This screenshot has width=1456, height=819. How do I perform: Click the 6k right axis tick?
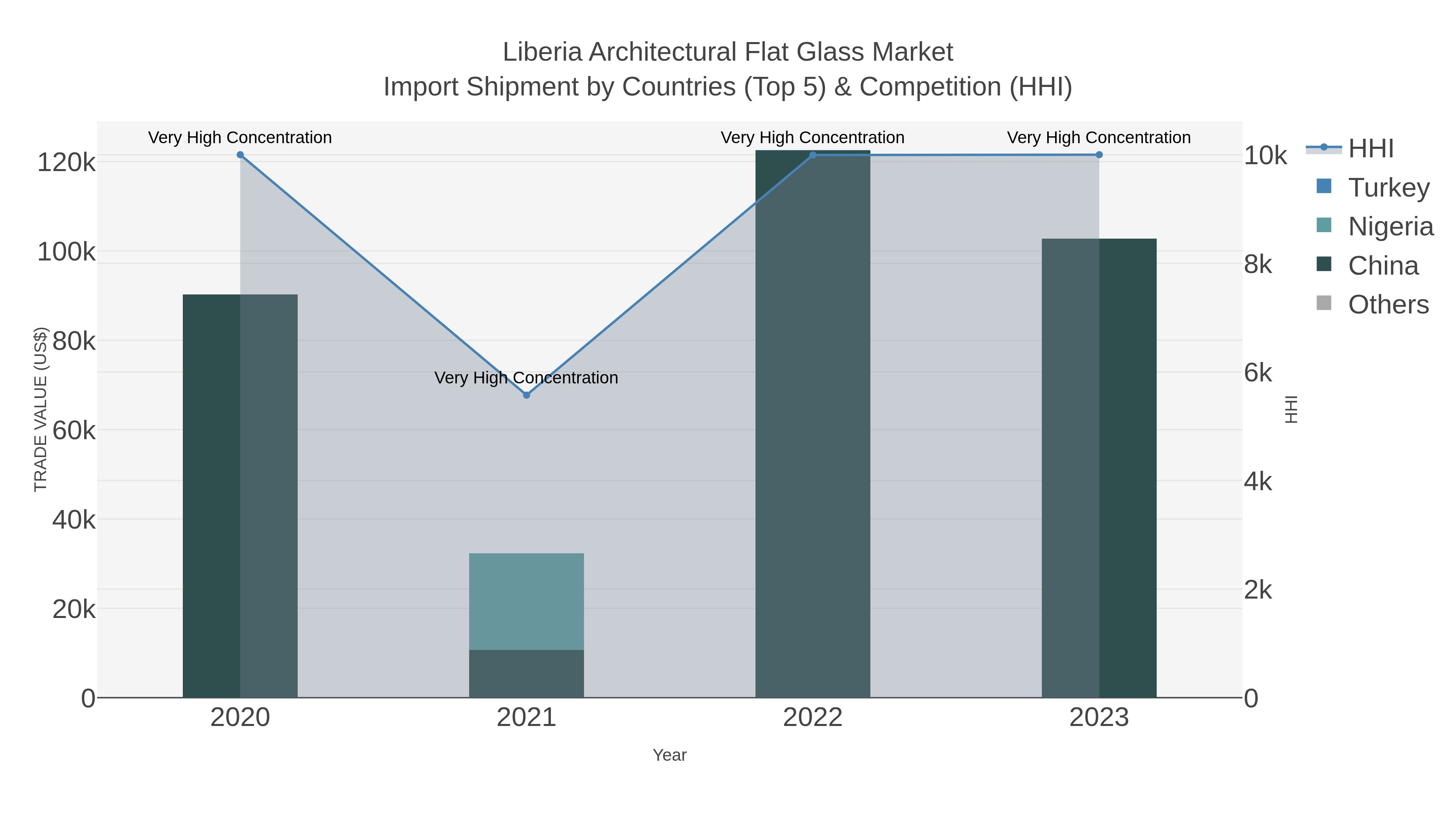point(1258,373)
